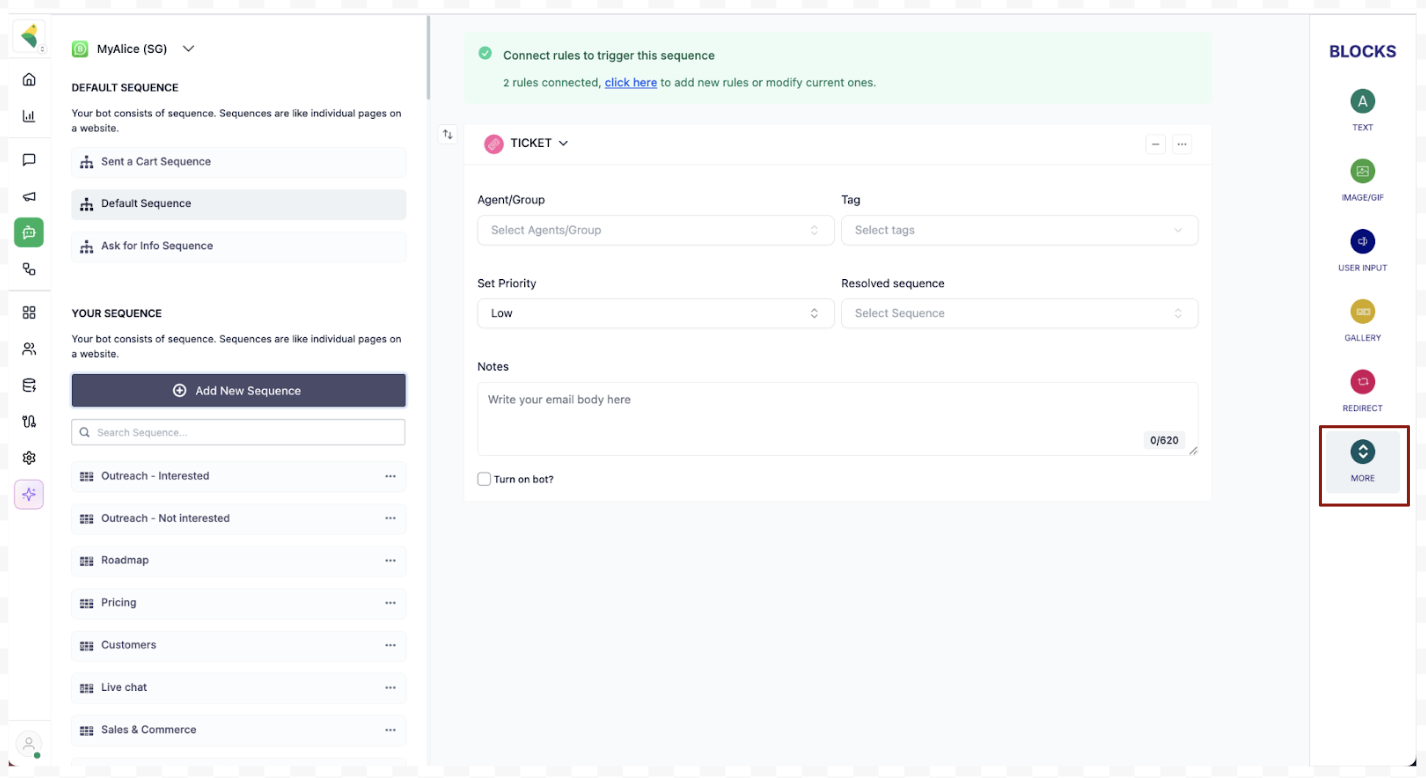Open the Live chat sequence
1426x778 pixels.
coord(239,687)
